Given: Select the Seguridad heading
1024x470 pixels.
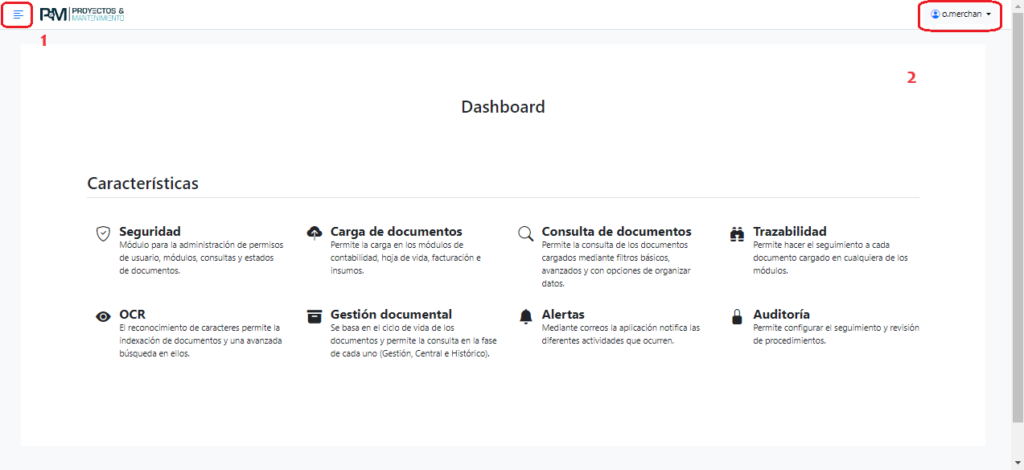Looking at the screenshot, I should (149, 231).
